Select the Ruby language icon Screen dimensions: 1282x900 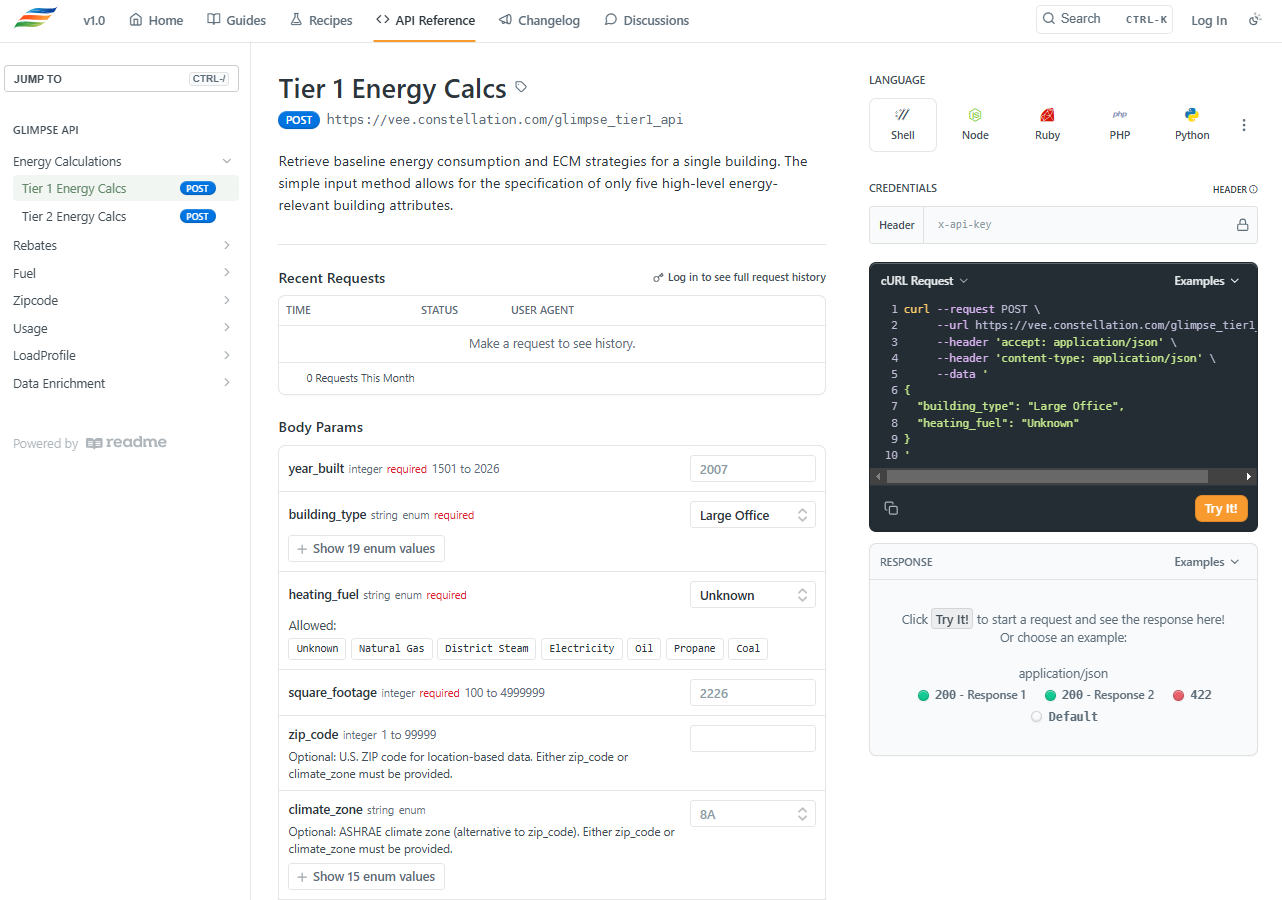click(1048, 124)
